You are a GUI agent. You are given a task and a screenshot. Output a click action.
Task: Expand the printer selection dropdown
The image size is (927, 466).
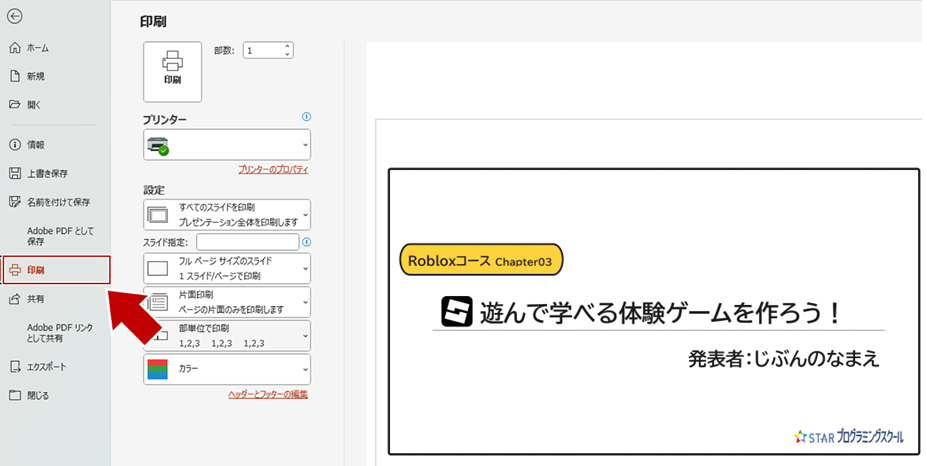(227, 145)
